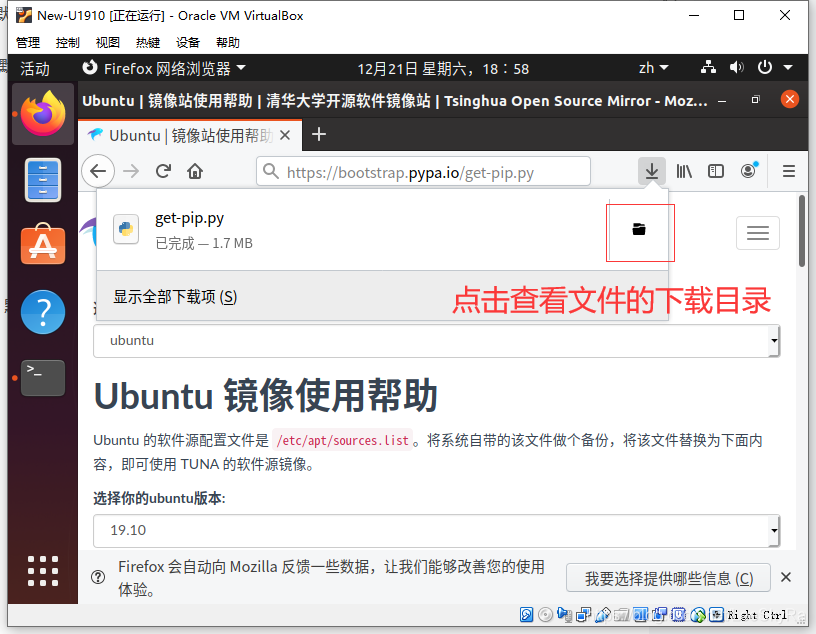Open the network status indicator
The width and height of the screenshot is (816, 634).
click(x=708, y=68)
